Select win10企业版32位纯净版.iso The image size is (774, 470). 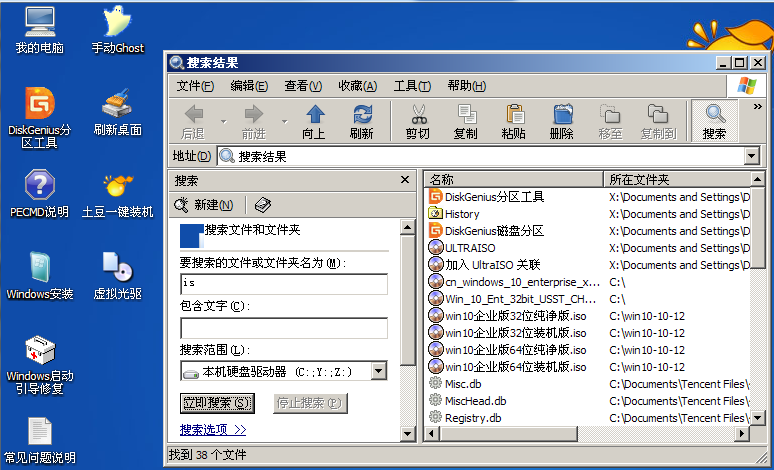pyautogui.click(x=507, y=316)
